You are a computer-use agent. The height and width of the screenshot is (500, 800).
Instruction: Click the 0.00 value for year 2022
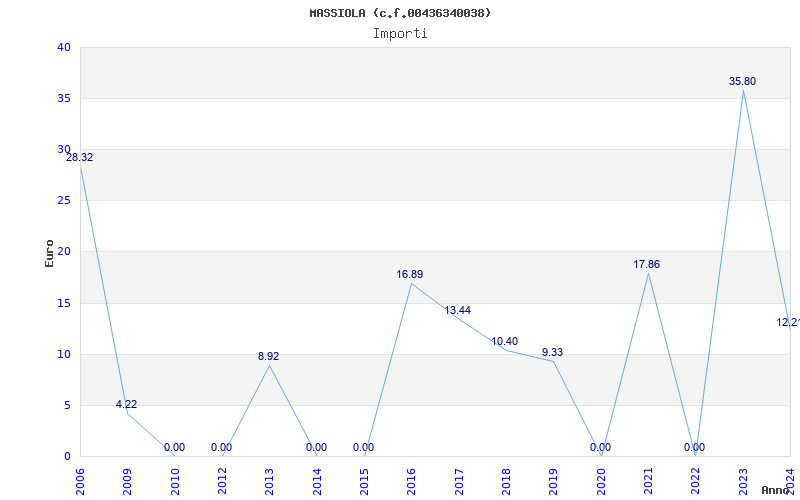point(694,447)
